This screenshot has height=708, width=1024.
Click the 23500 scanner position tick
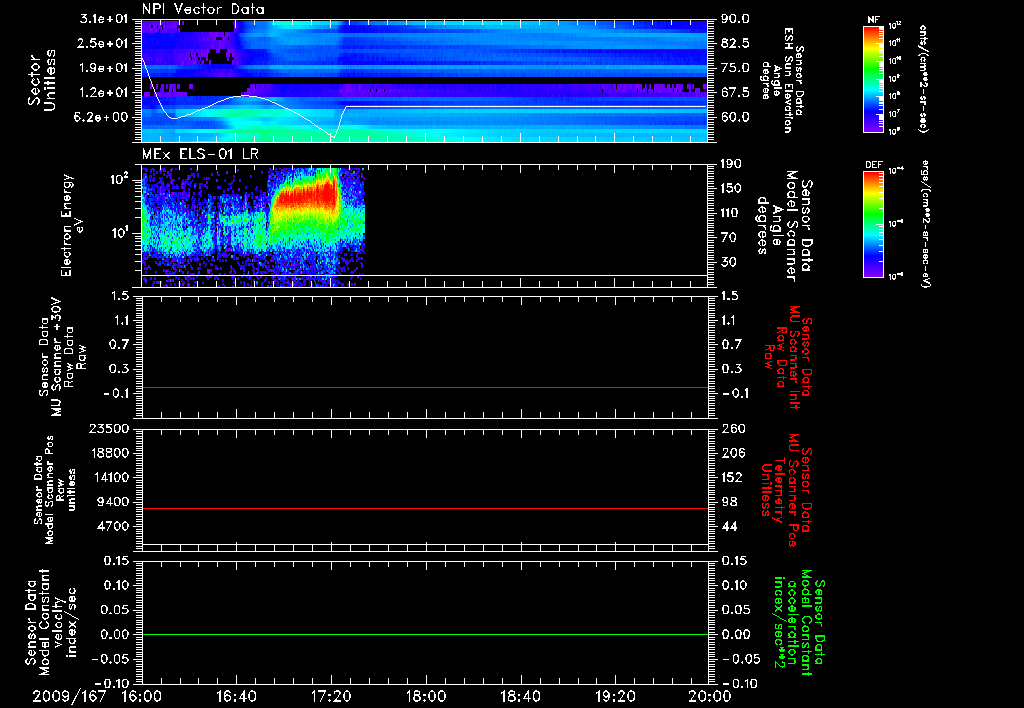click(x=108, y=428)
